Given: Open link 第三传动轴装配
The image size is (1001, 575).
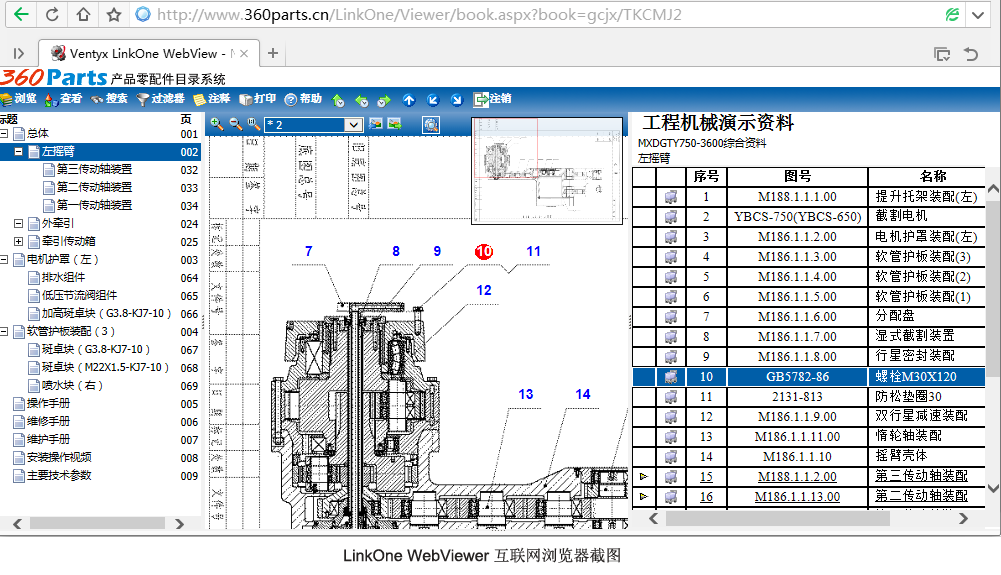Looking at the screenshot, I should point(921,476).
